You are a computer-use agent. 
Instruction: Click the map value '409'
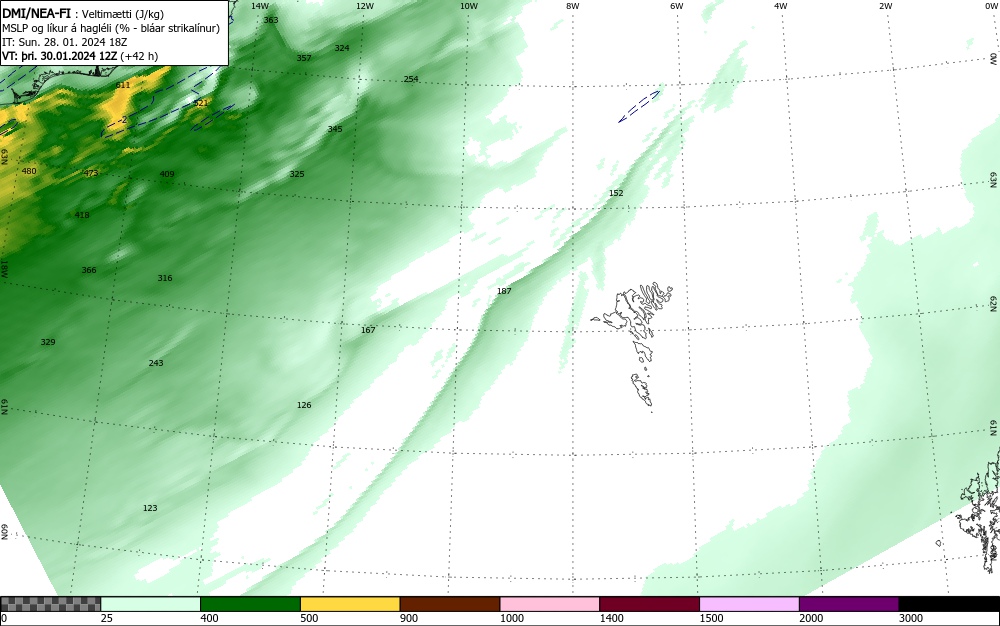[x=166, y=174]
